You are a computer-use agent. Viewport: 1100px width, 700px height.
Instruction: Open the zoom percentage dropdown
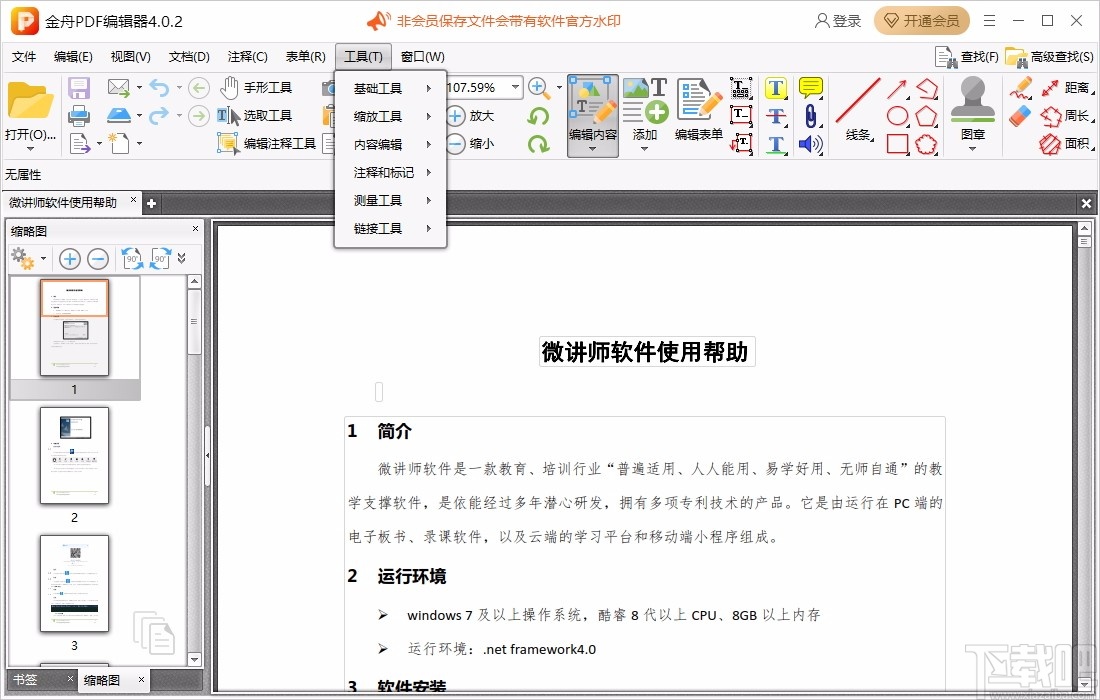[516, 87]
